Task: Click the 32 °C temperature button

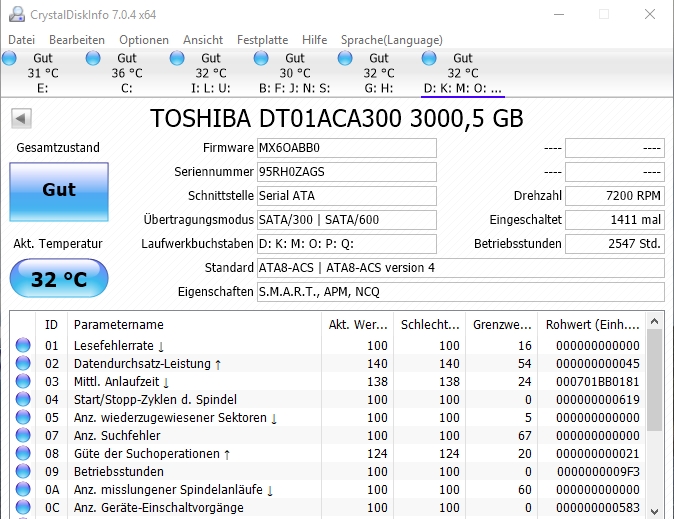Action: click(x=59, y=278)
